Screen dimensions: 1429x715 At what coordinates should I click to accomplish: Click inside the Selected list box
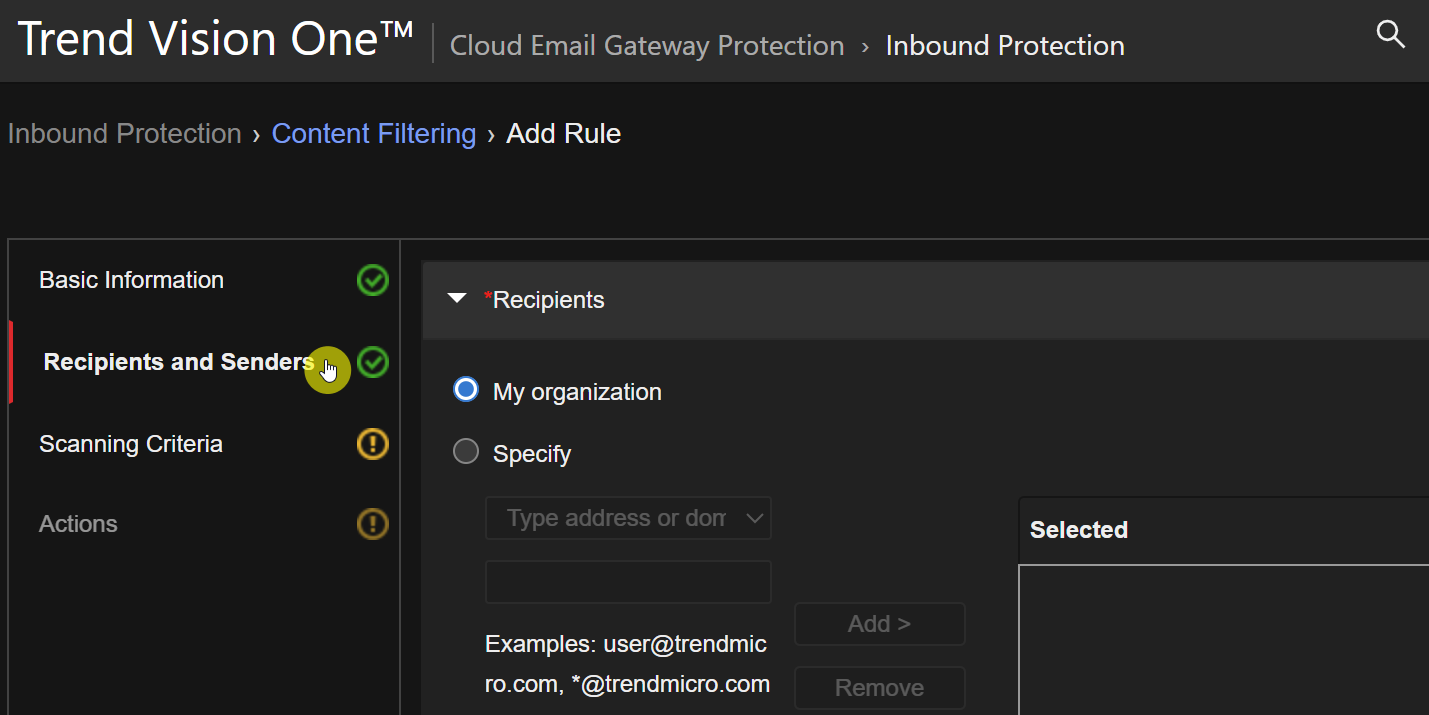1222,640
